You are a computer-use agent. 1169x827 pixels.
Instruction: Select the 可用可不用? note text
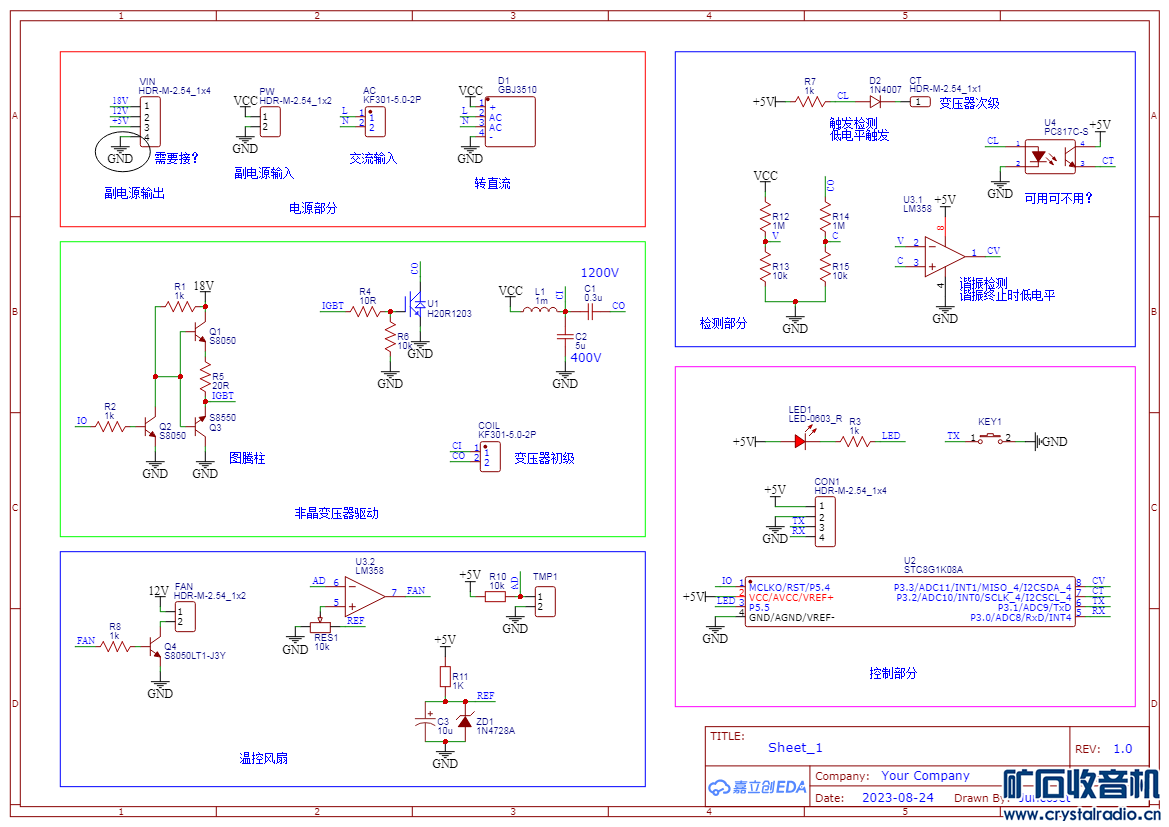tap(1059, 198)
